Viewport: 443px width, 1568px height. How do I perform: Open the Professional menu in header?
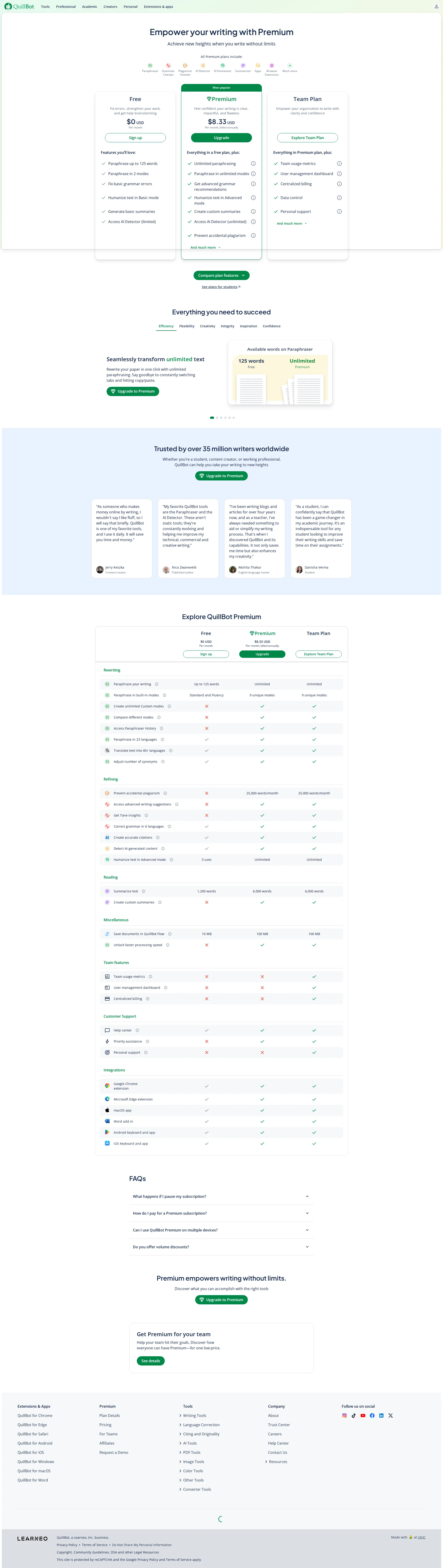(x=66, y=7)
